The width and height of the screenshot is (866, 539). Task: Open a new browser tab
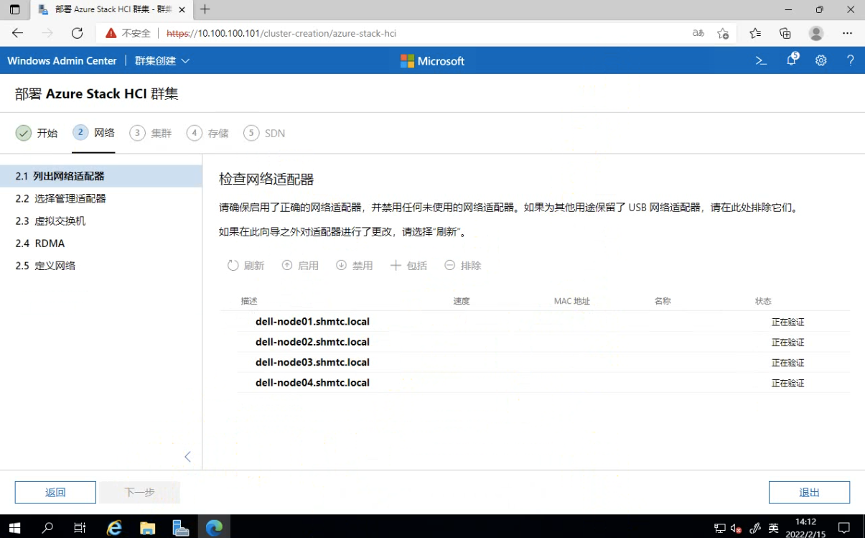pyautogui.click(x=205, y=9)
